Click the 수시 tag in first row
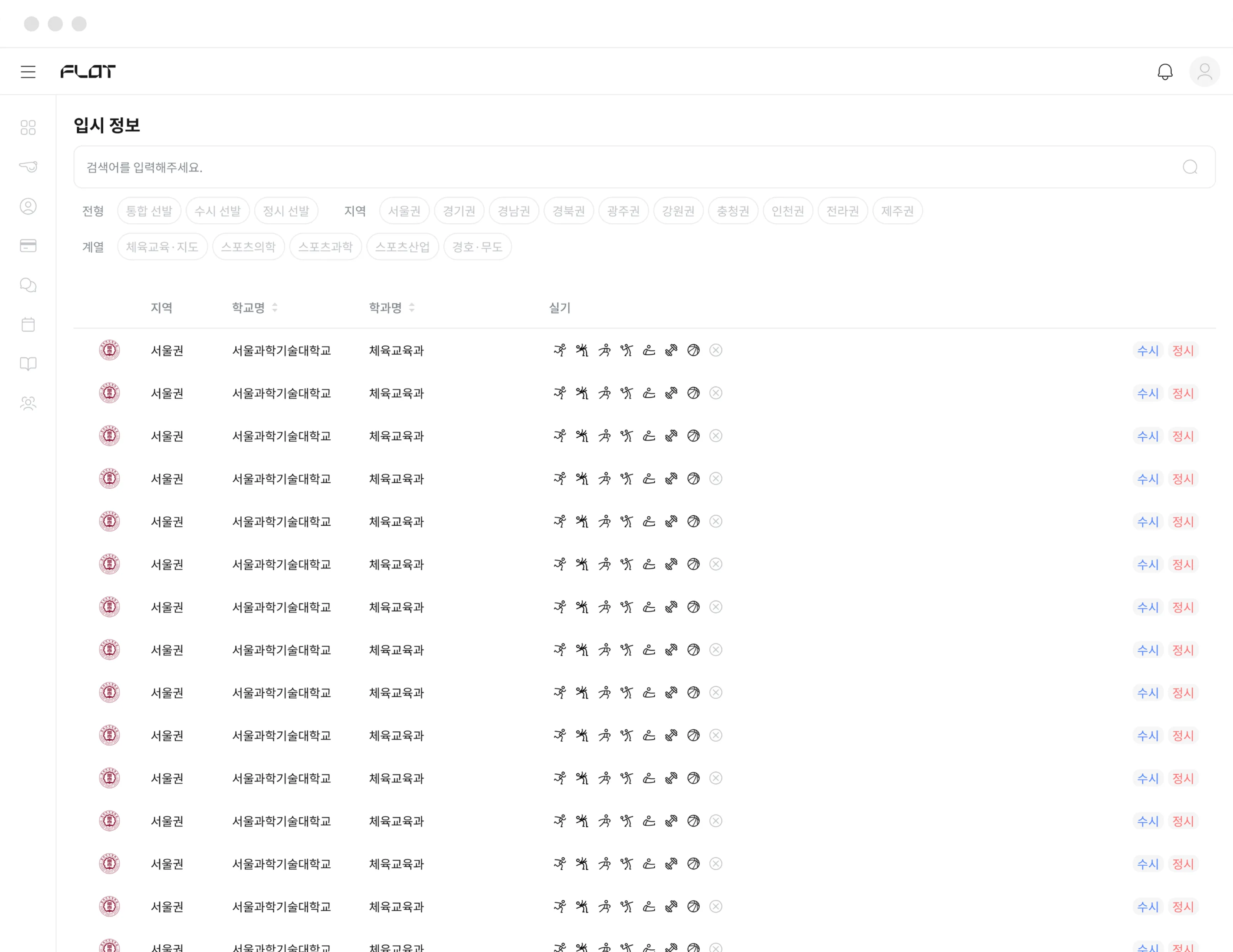The image size is (1233, 952). pyautogui.click(x=1148, y=350)
